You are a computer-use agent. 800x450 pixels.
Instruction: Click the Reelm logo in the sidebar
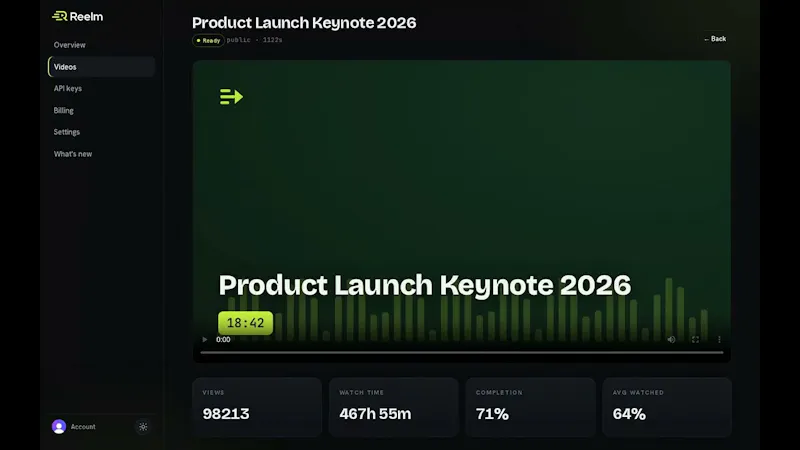78,16
